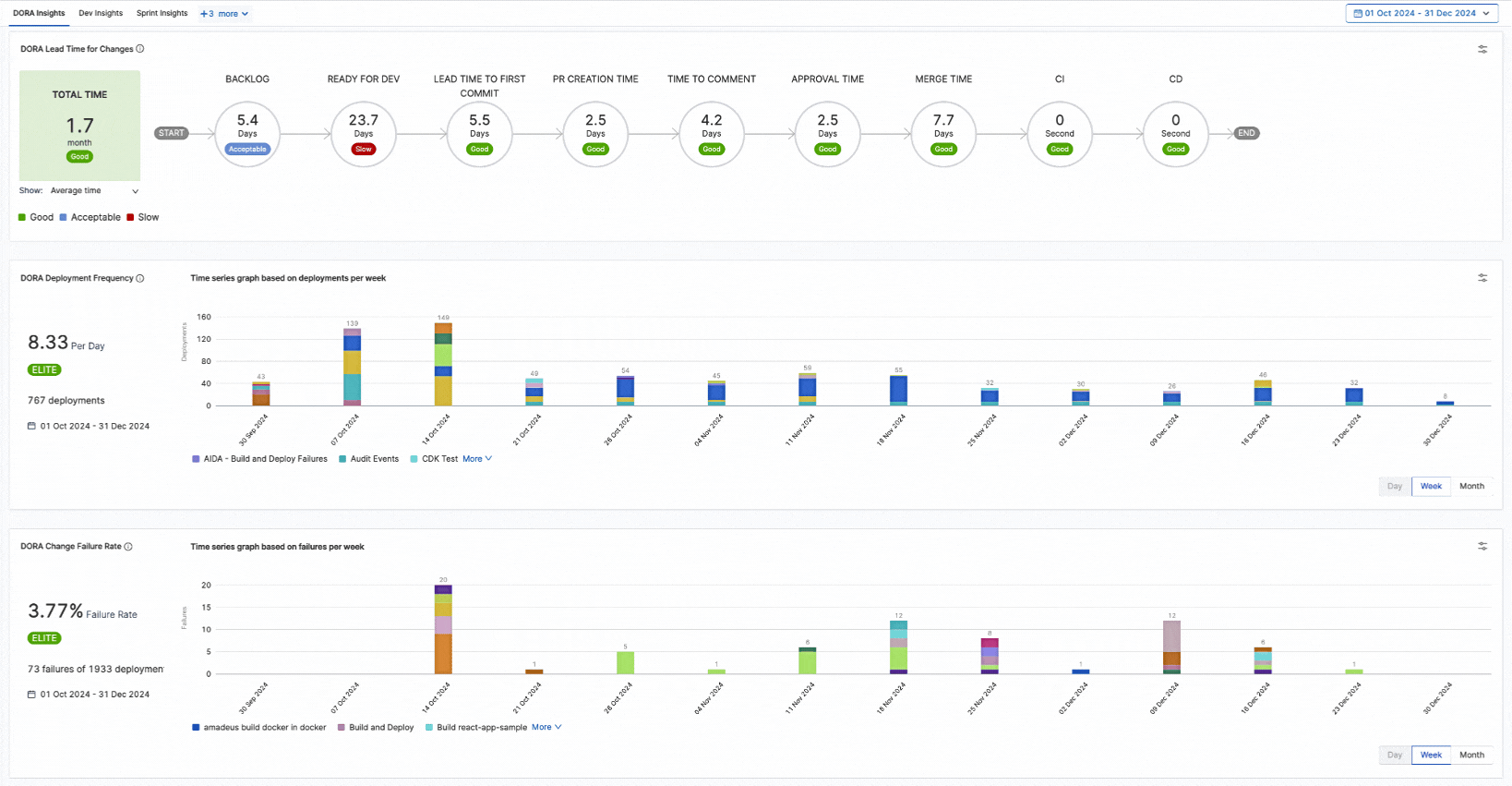This screenshot has height=786, width=1512.
Task: Click the calendar icon in date range picker
Action: tap(1358, 14)
